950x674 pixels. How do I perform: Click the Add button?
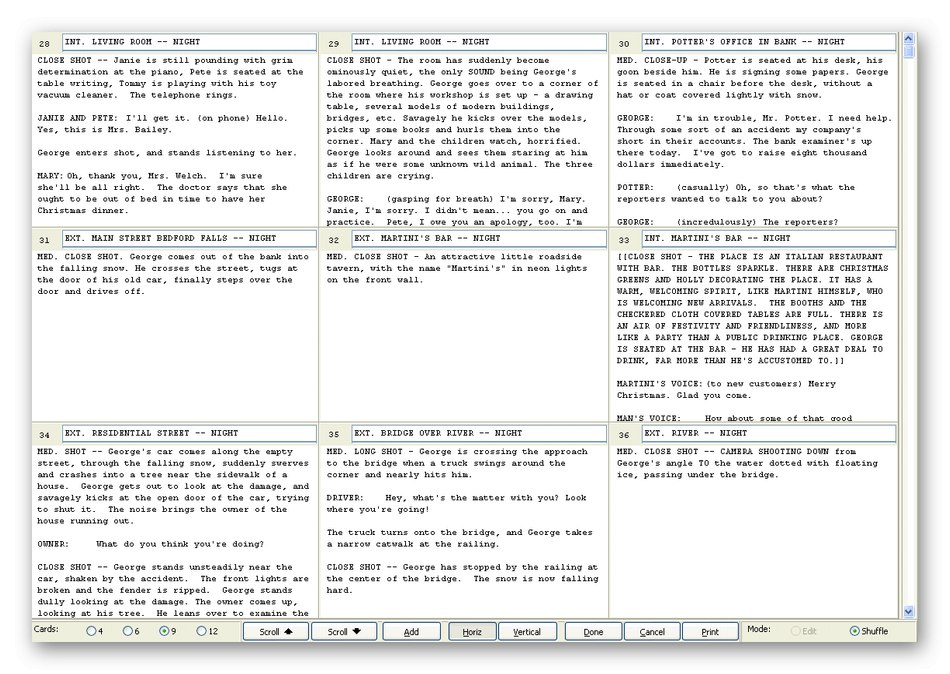click(411, 632)
